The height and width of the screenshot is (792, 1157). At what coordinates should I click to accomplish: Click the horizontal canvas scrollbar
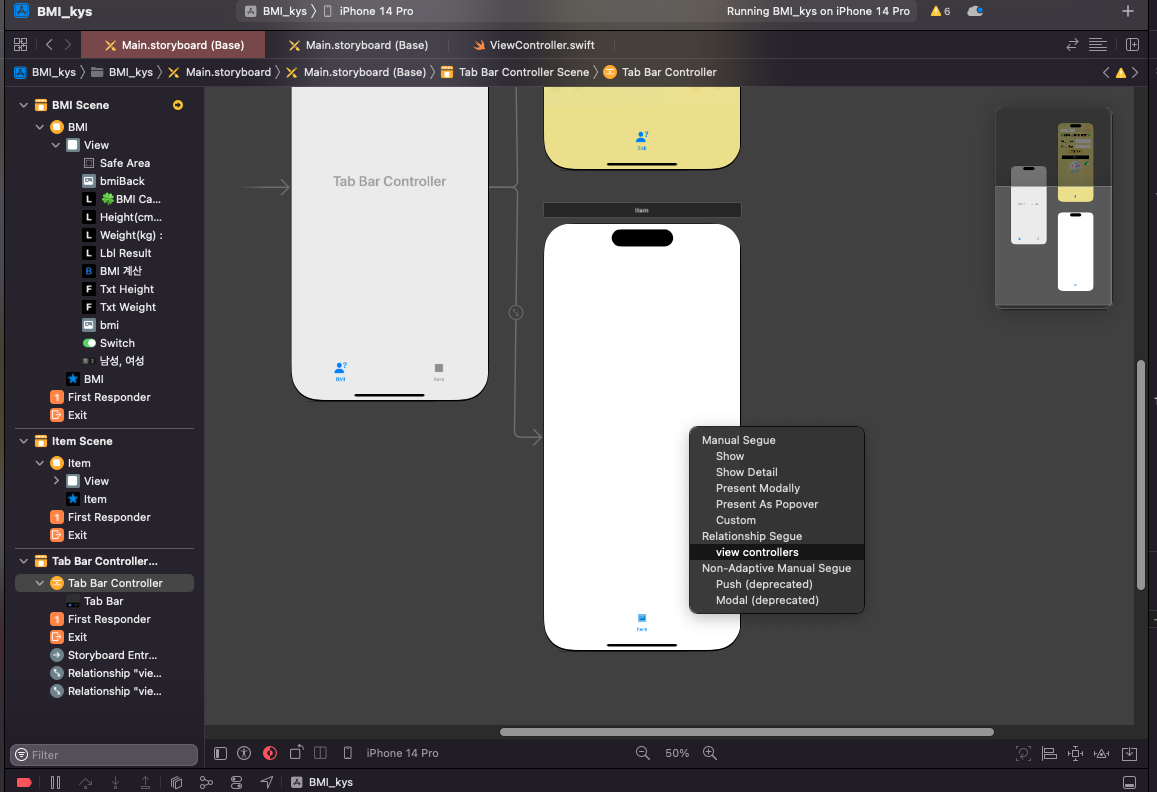(747, 732)
